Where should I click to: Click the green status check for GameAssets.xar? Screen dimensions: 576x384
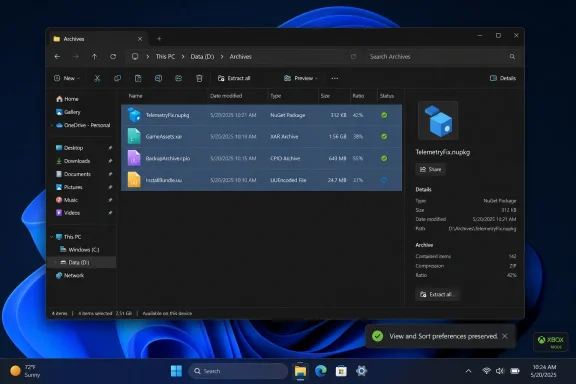[384, 136]
